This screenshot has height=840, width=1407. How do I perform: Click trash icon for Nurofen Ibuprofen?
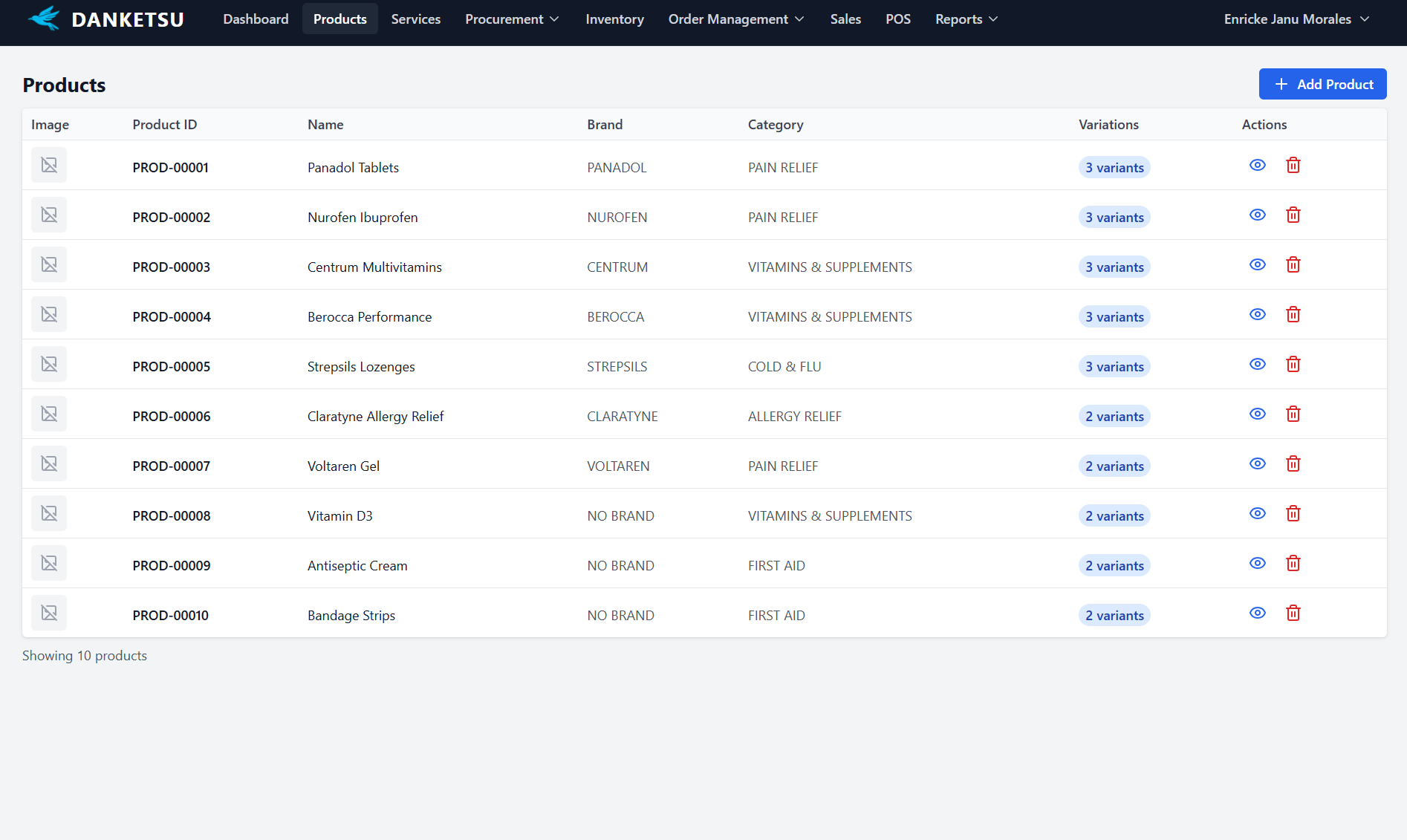point(1293,215)
